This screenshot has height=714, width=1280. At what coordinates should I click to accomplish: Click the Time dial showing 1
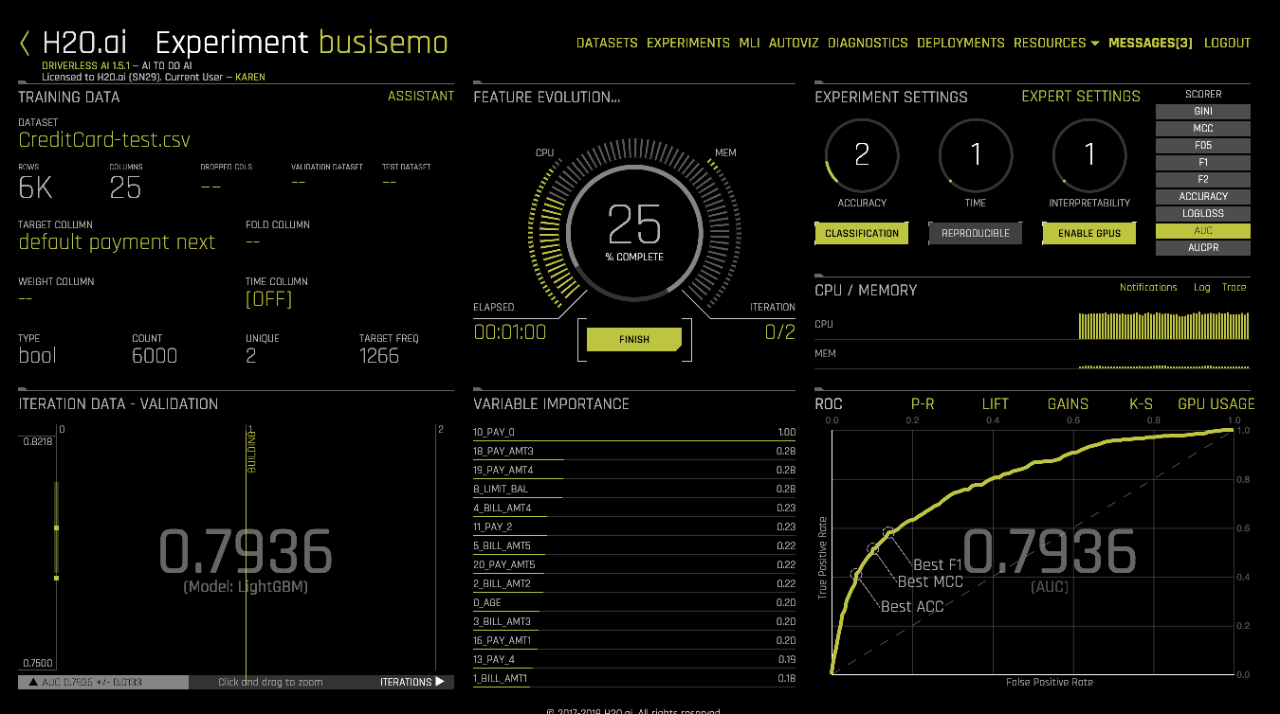coord(975,155)
